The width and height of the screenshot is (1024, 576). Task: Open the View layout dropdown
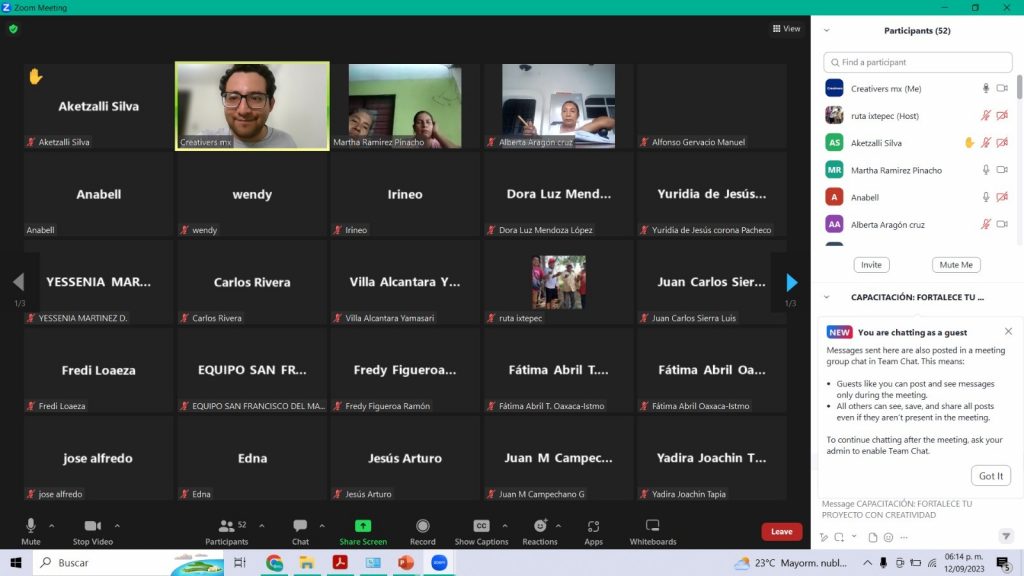(786, 29)
